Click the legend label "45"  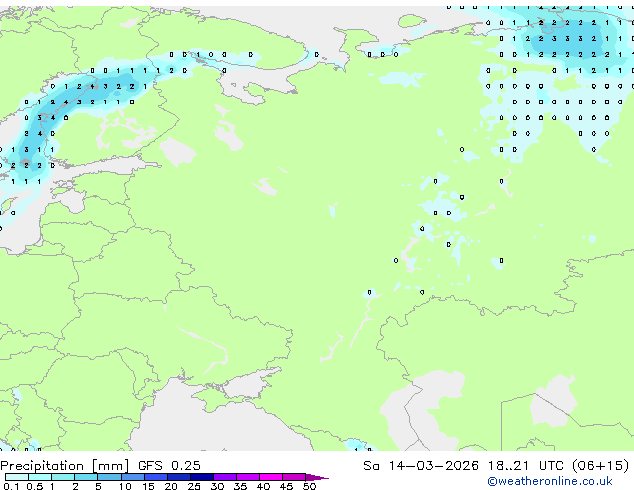pos(286,486)
